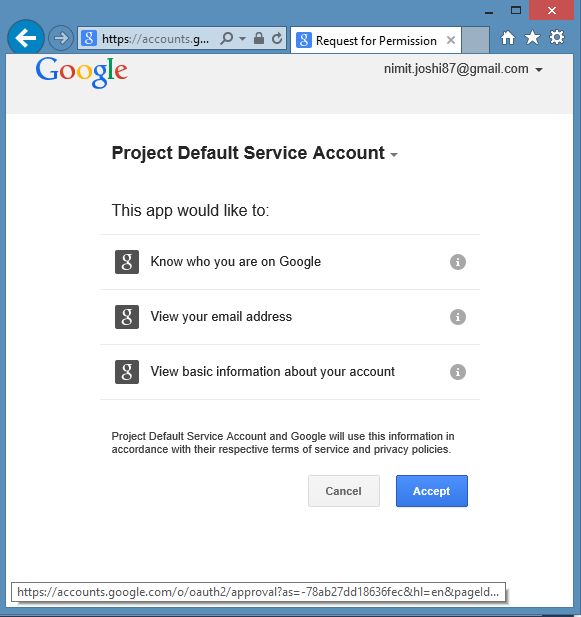Click the search magnifier in address bar
The height and width of the screenshot is (617, 581).
point(227,39)
